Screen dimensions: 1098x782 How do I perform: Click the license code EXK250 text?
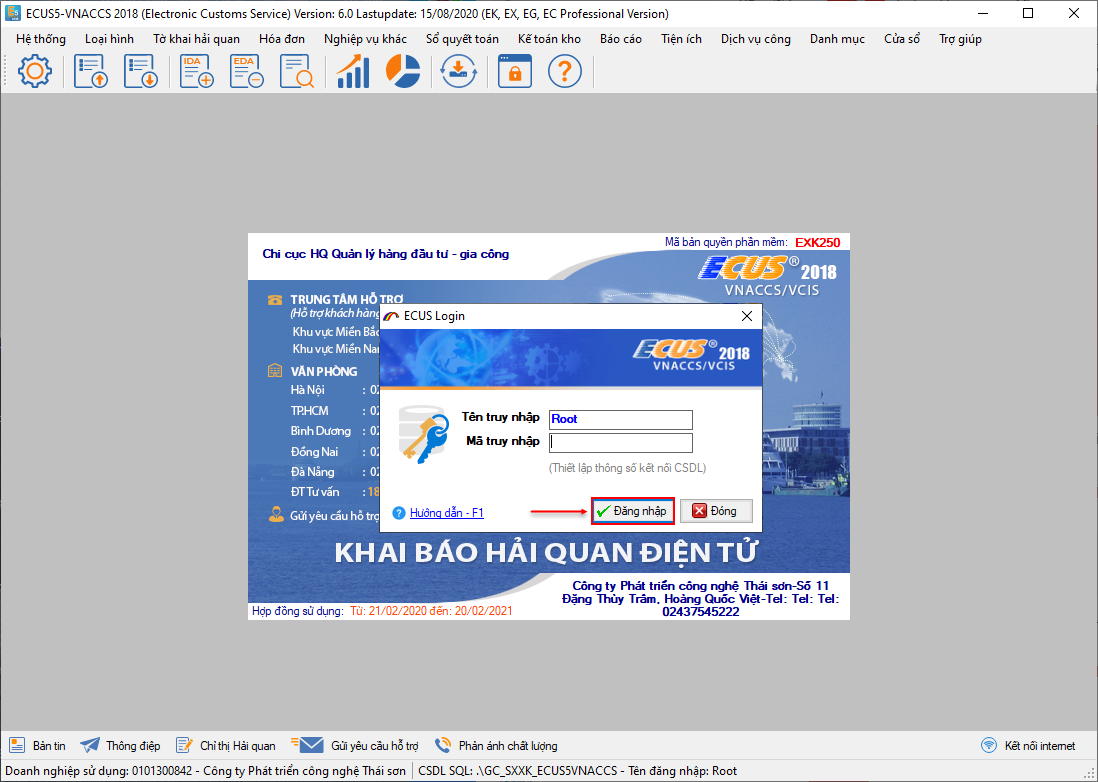818,243
